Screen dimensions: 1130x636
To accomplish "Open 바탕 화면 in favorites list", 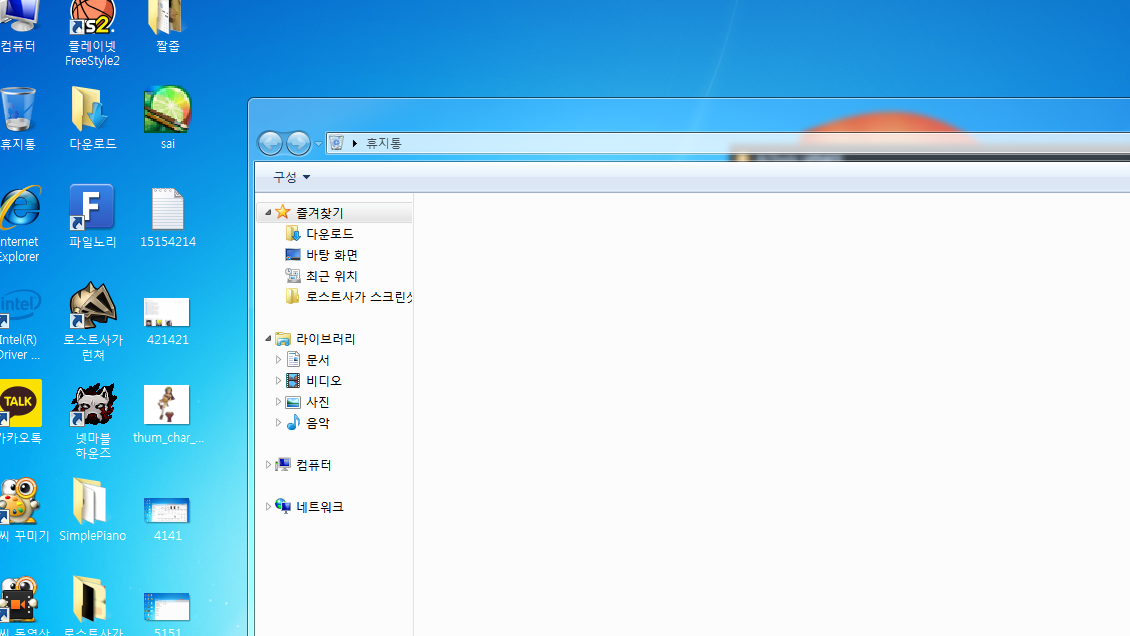I will [332, 254].
